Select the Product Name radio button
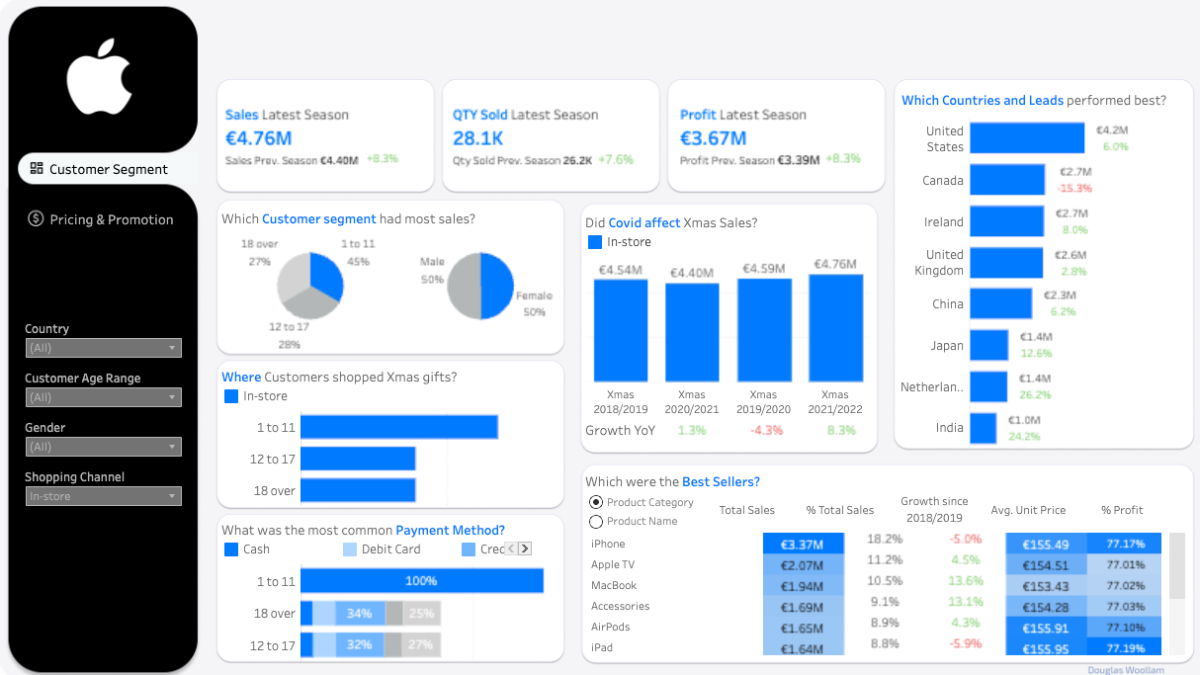Viewport: 1200px width, 675px height. point(596,521)
